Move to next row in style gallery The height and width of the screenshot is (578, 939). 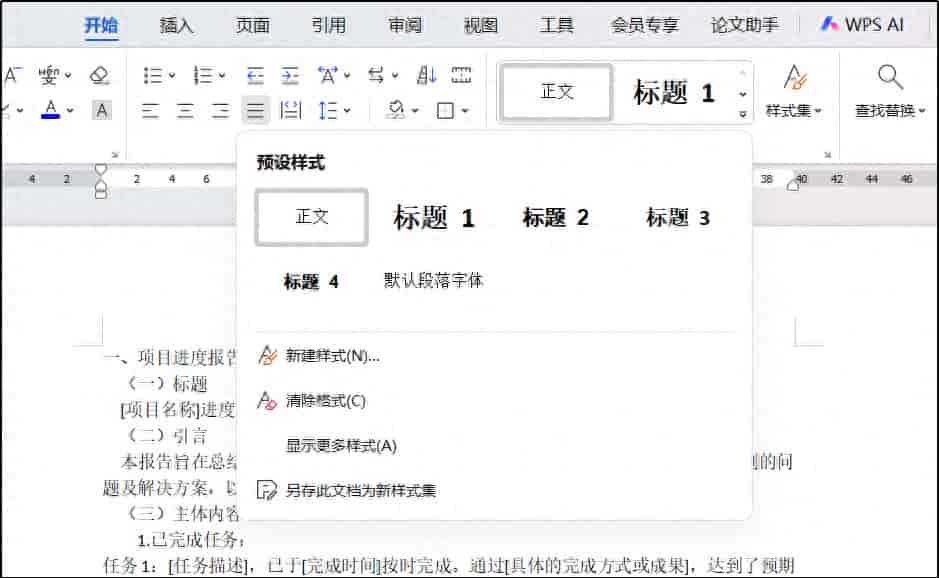pos(743,94)
